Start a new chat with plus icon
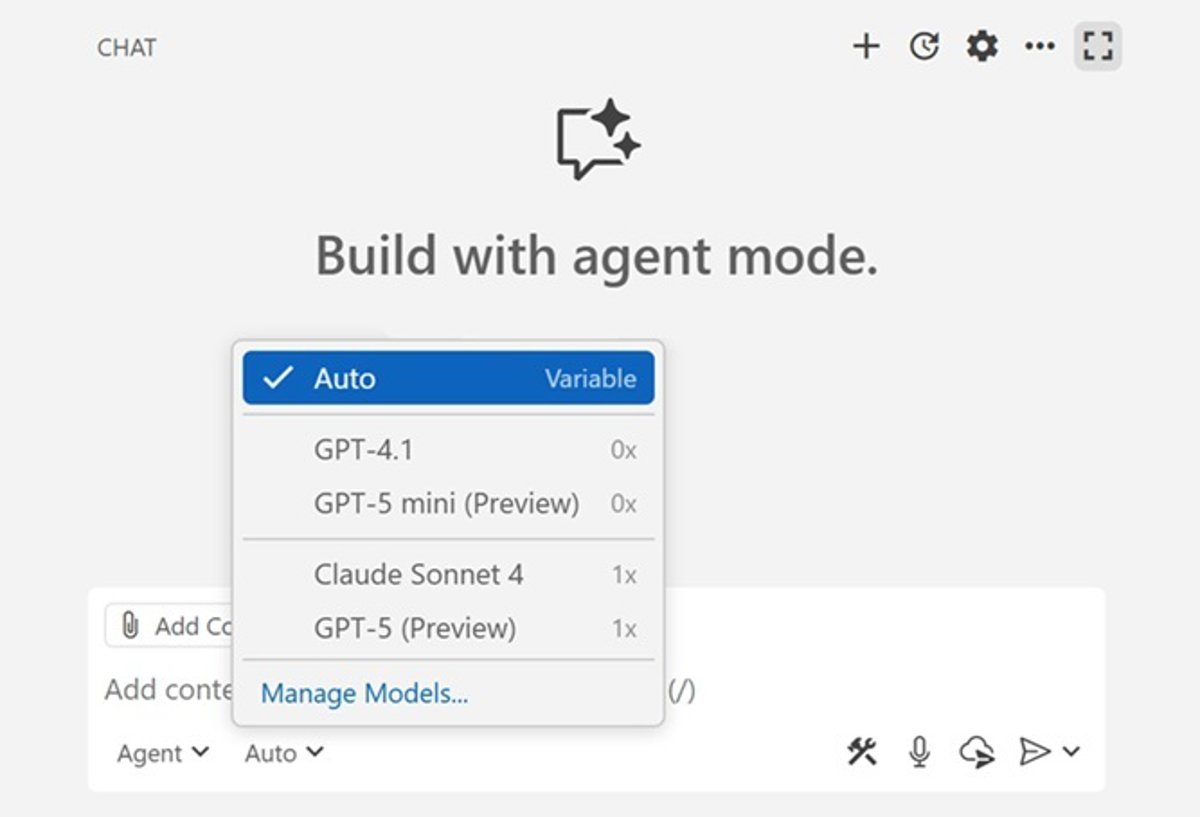The height and width of the screenshot is (817, 1200). [866, 46]
